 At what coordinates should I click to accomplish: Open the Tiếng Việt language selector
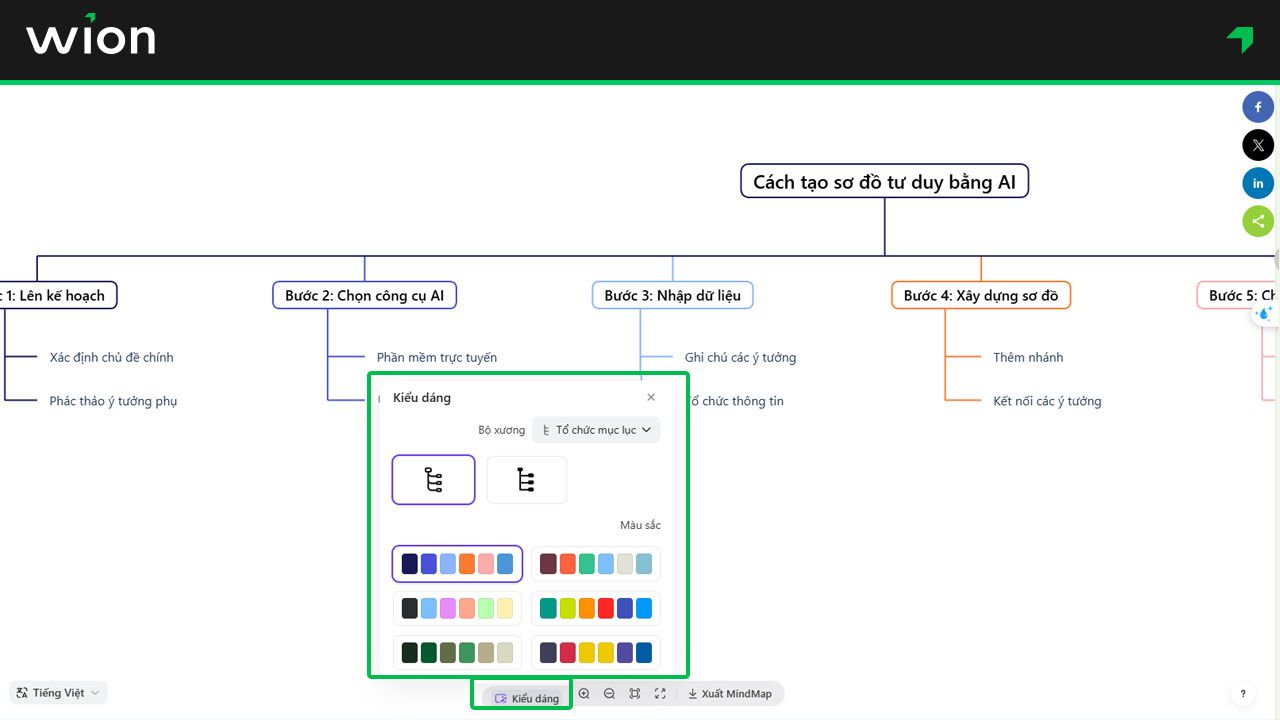click(x=58, y=693)
